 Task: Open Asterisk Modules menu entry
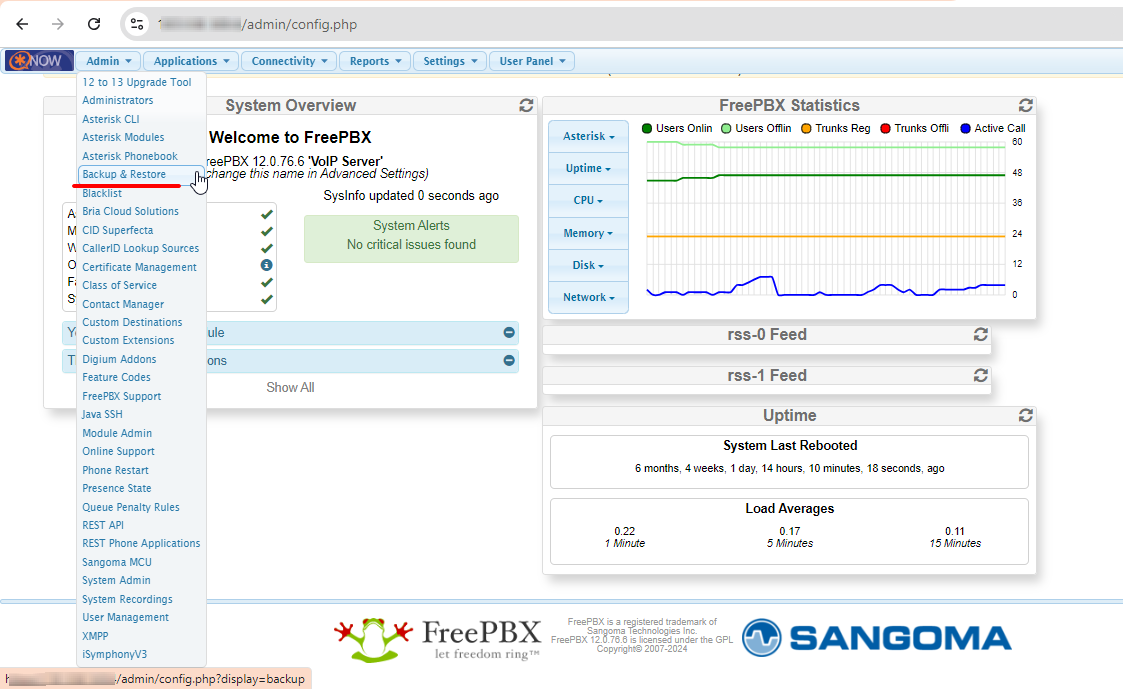[123, 137]
